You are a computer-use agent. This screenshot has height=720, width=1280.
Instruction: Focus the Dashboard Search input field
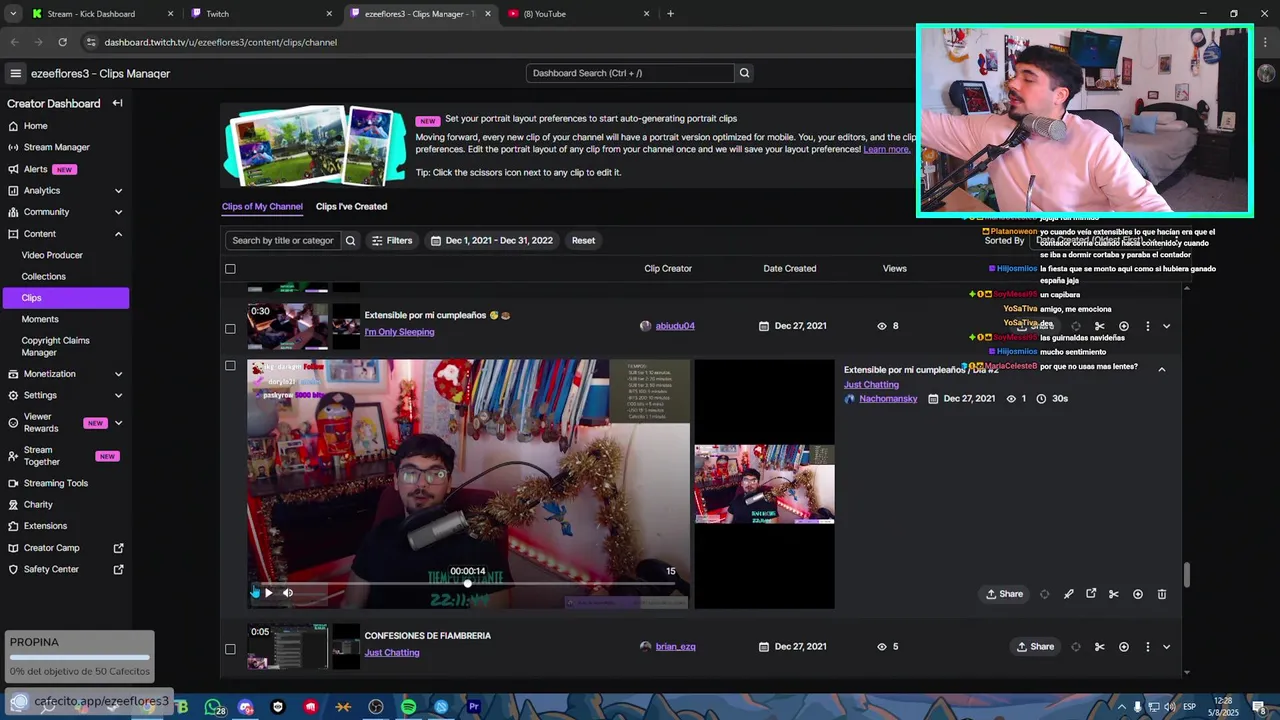click(630, 73)
